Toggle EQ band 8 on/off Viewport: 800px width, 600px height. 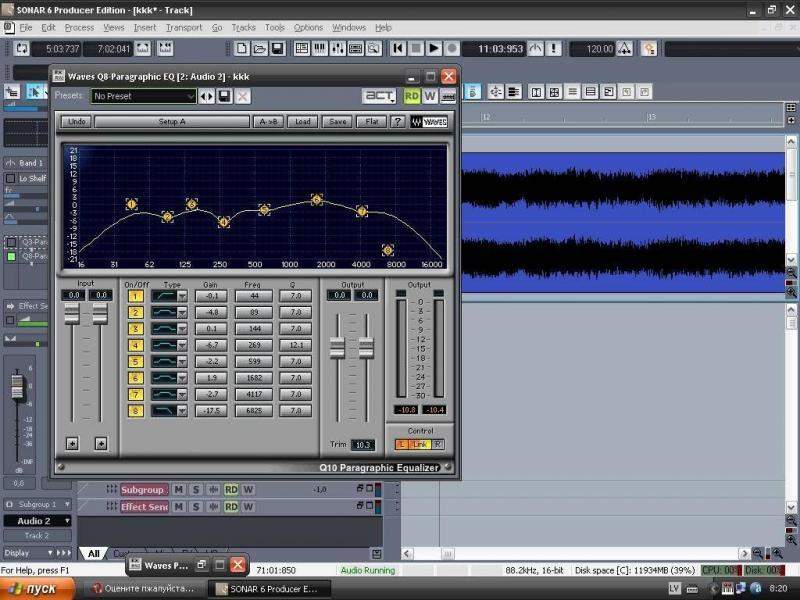[x=135, y=411]
